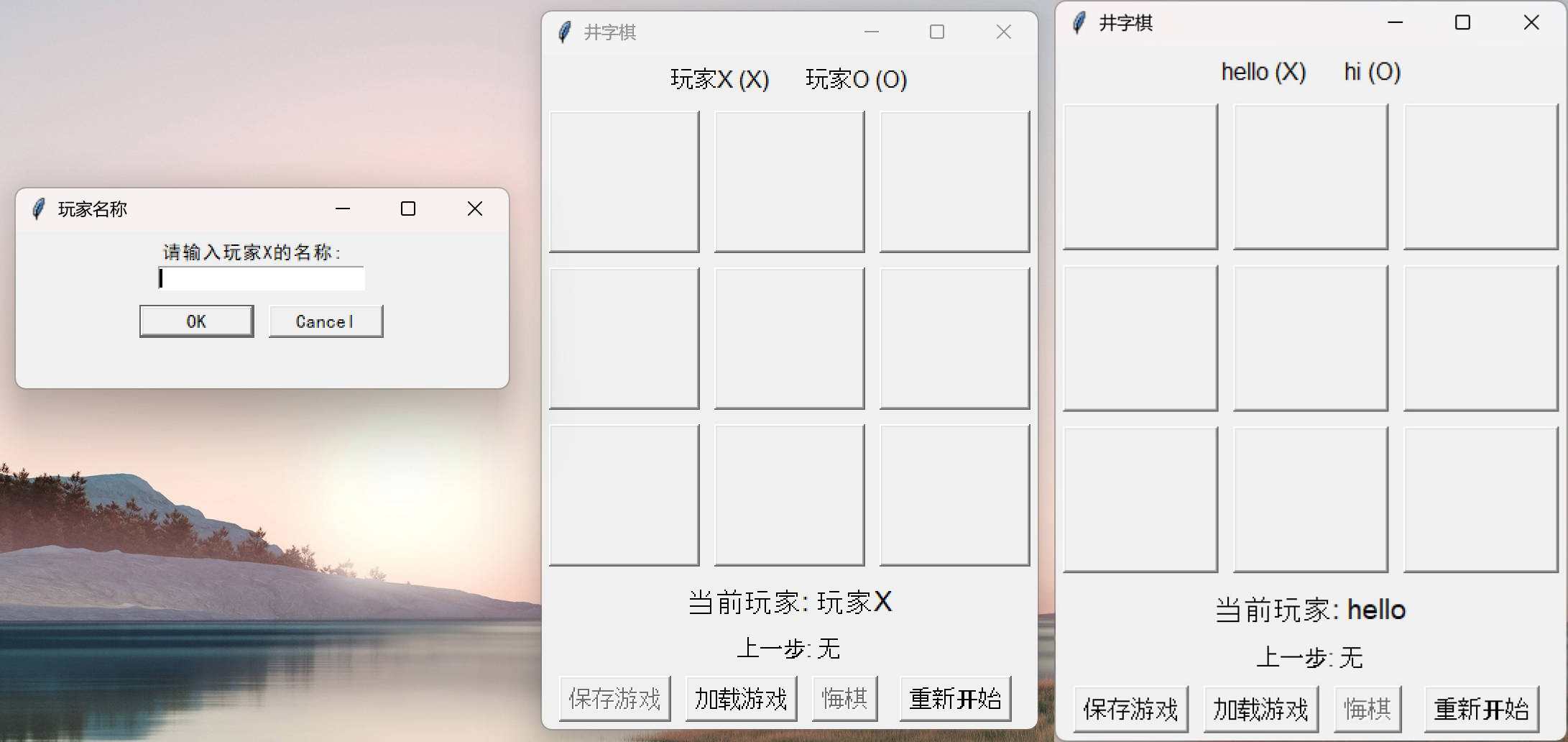Click the feather icon in middle 井字棋 window

pos(565,32)
